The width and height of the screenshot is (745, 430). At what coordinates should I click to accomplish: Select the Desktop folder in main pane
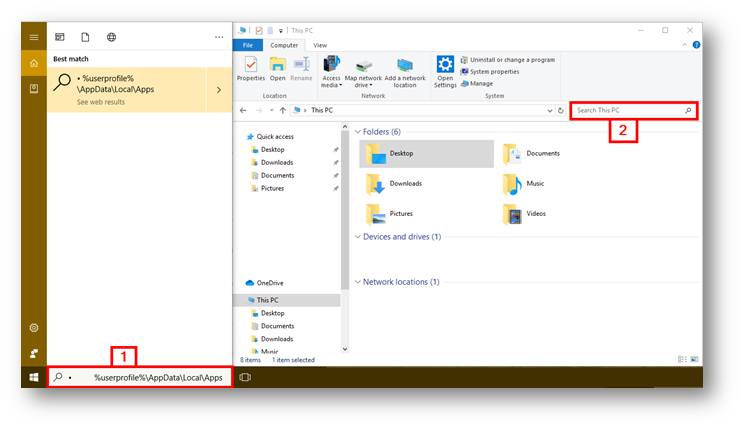coord(426,153)
